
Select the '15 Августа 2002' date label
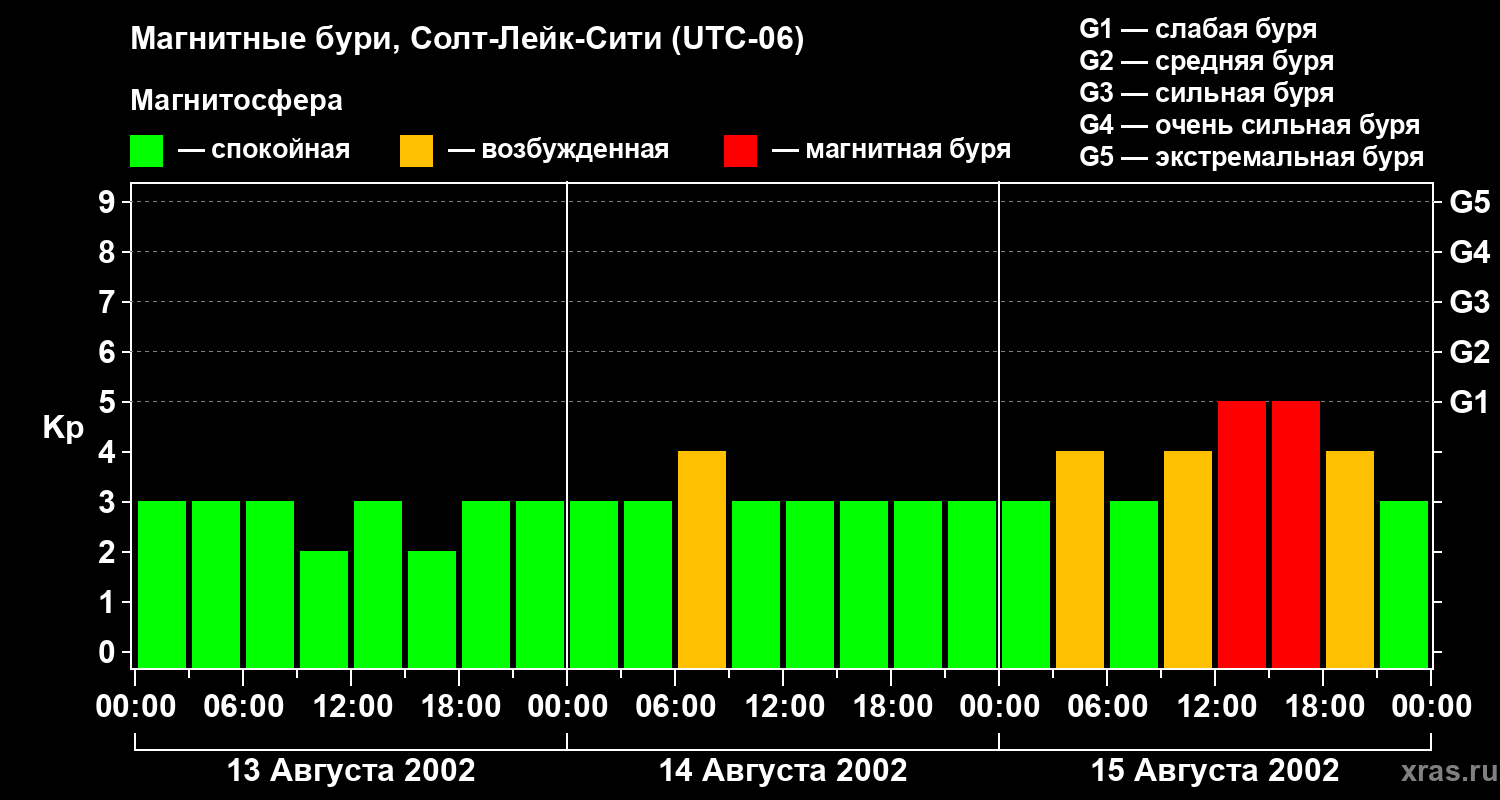pyautogui.click(x=1215, y=771)
